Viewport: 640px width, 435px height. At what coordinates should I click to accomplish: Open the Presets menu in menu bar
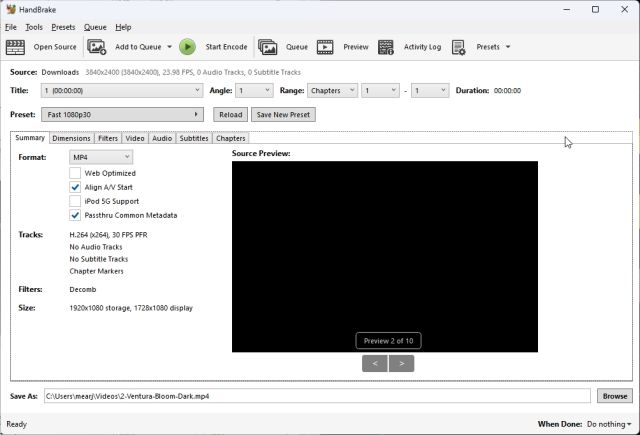[x=63, y=27]
